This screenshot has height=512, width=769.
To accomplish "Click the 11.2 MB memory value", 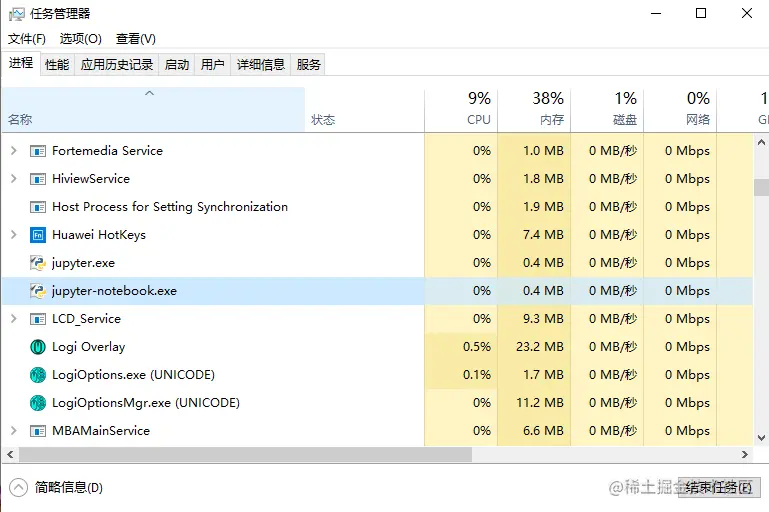I will click(x=540, y=403).
